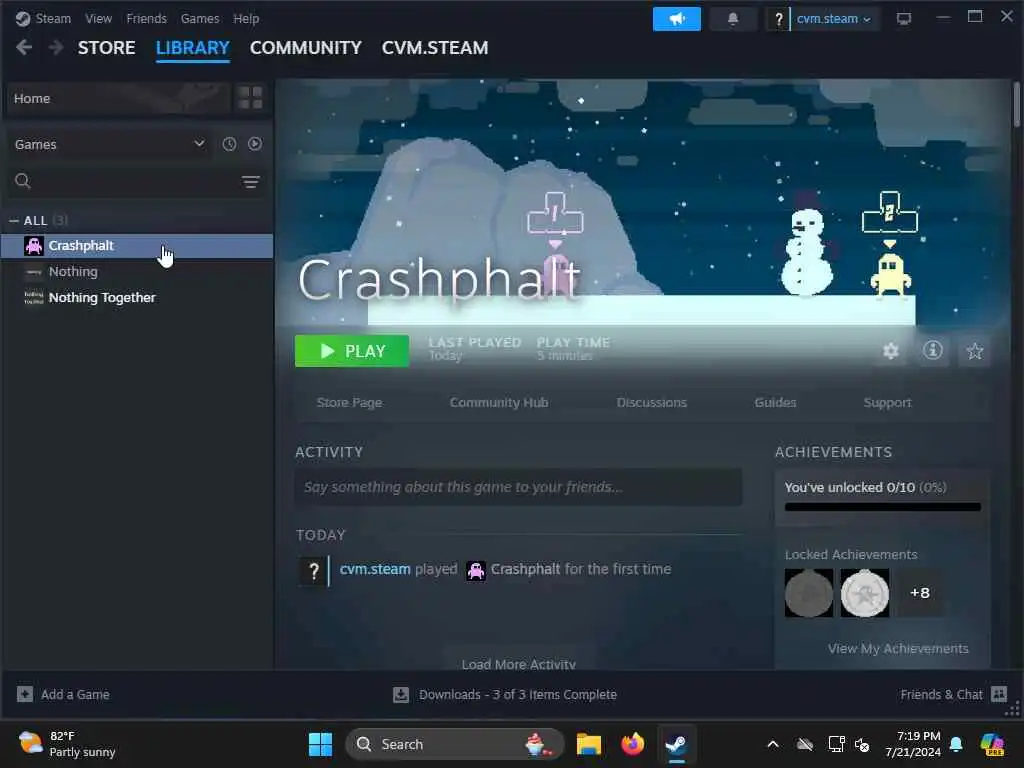Click the library search magnifier icon
Screen dimensions: 1024x768
(x=23, y=181)
